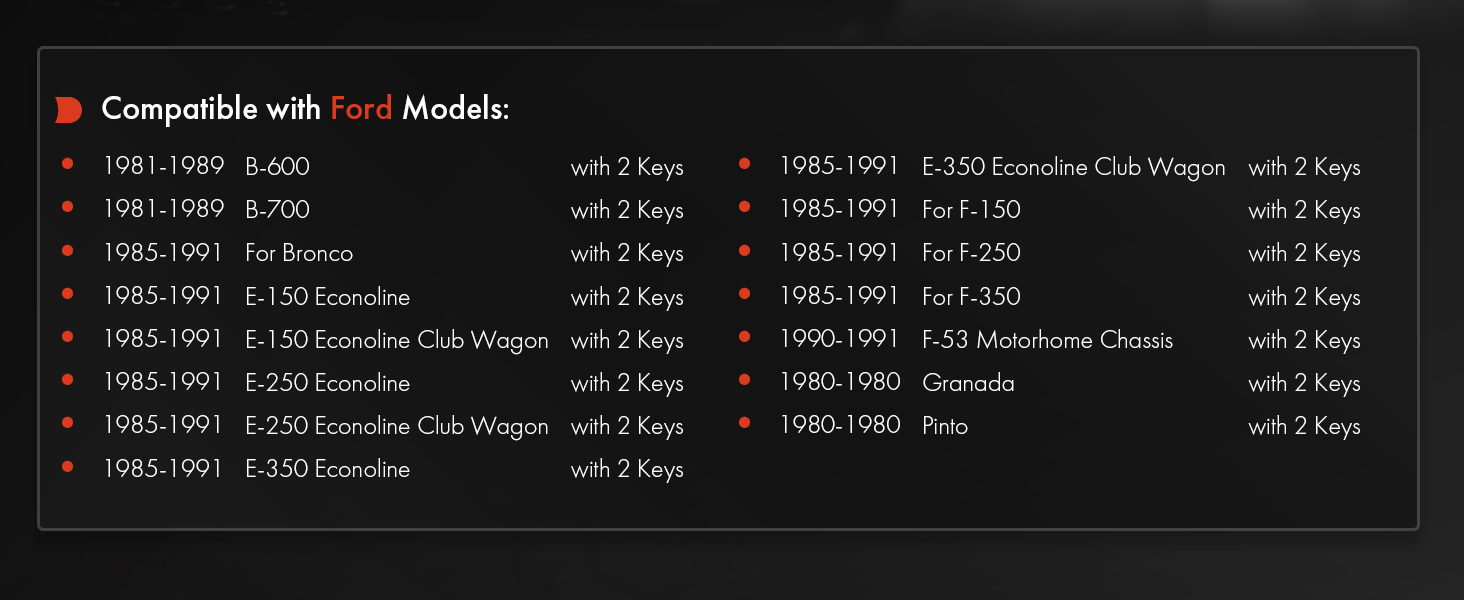Viewport: 1464px width, 600px height.
Task: Click the For F-350 model text
Action: (971, 297)
